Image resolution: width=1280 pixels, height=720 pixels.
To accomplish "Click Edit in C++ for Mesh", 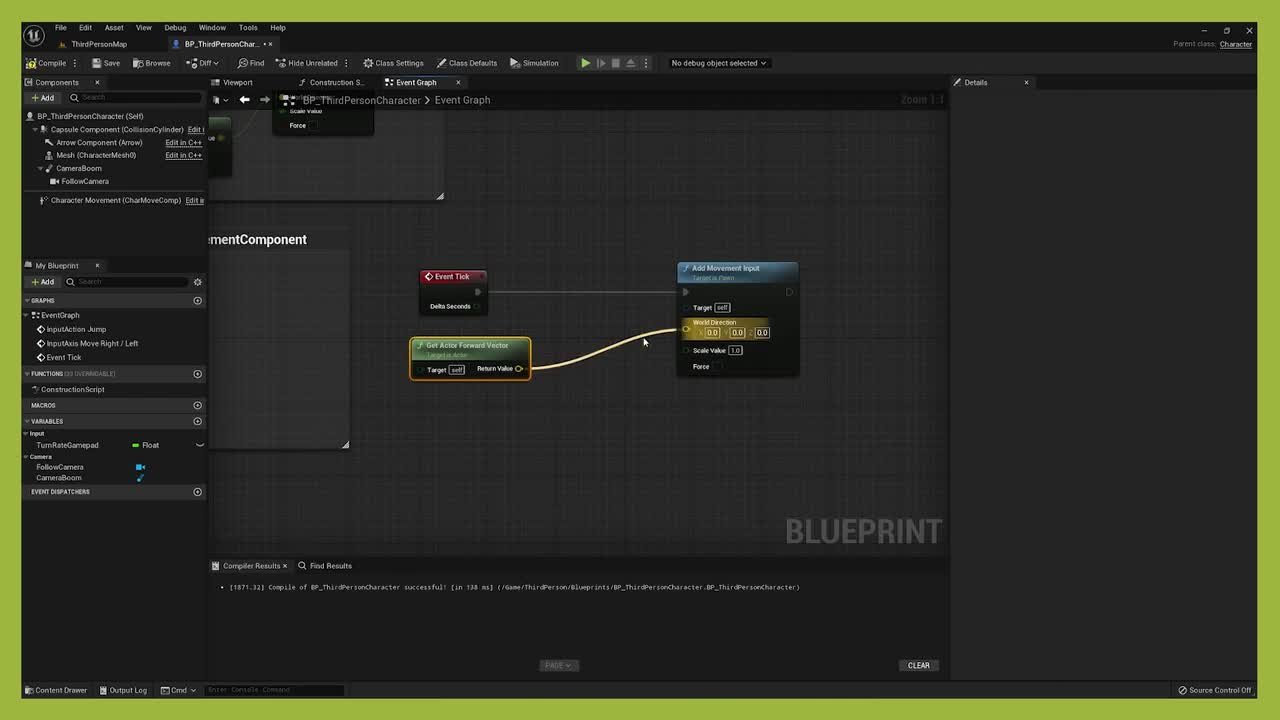I will [x=183, y=155].
